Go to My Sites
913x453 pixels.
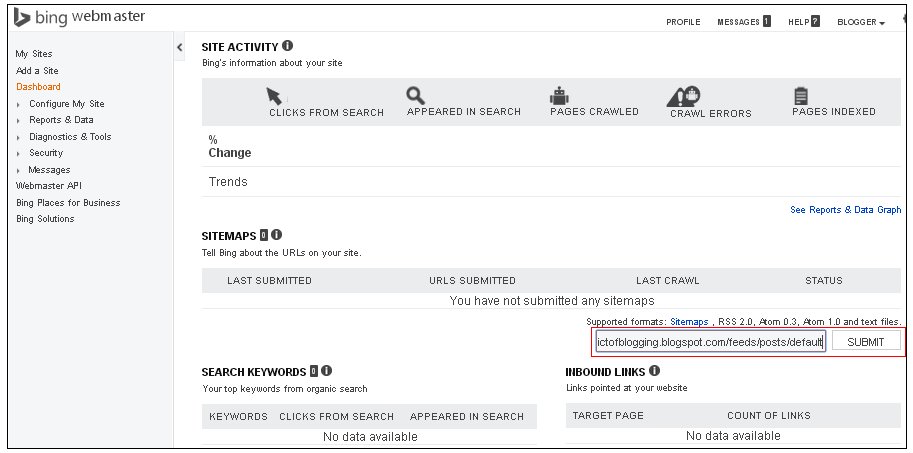pyautogui.click(x=34, y=54)
